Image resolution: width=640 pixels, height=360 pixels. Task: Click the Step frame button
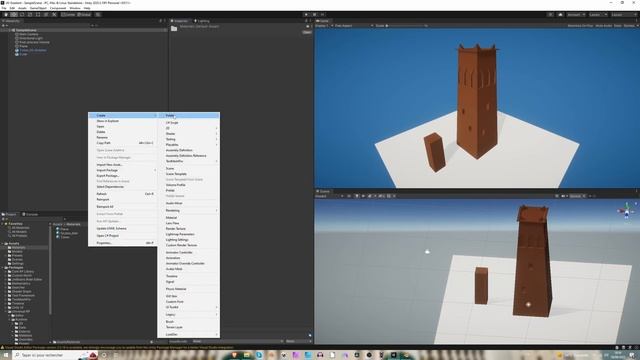pos(322,14)
